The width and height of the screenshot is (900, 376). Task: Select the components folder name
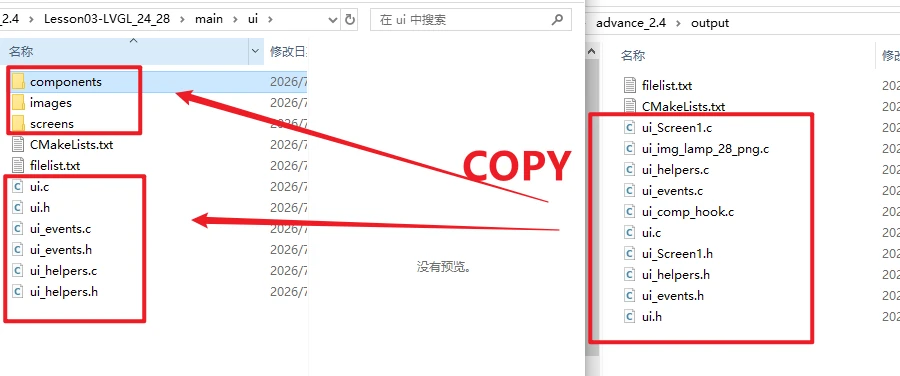(66, 82)
